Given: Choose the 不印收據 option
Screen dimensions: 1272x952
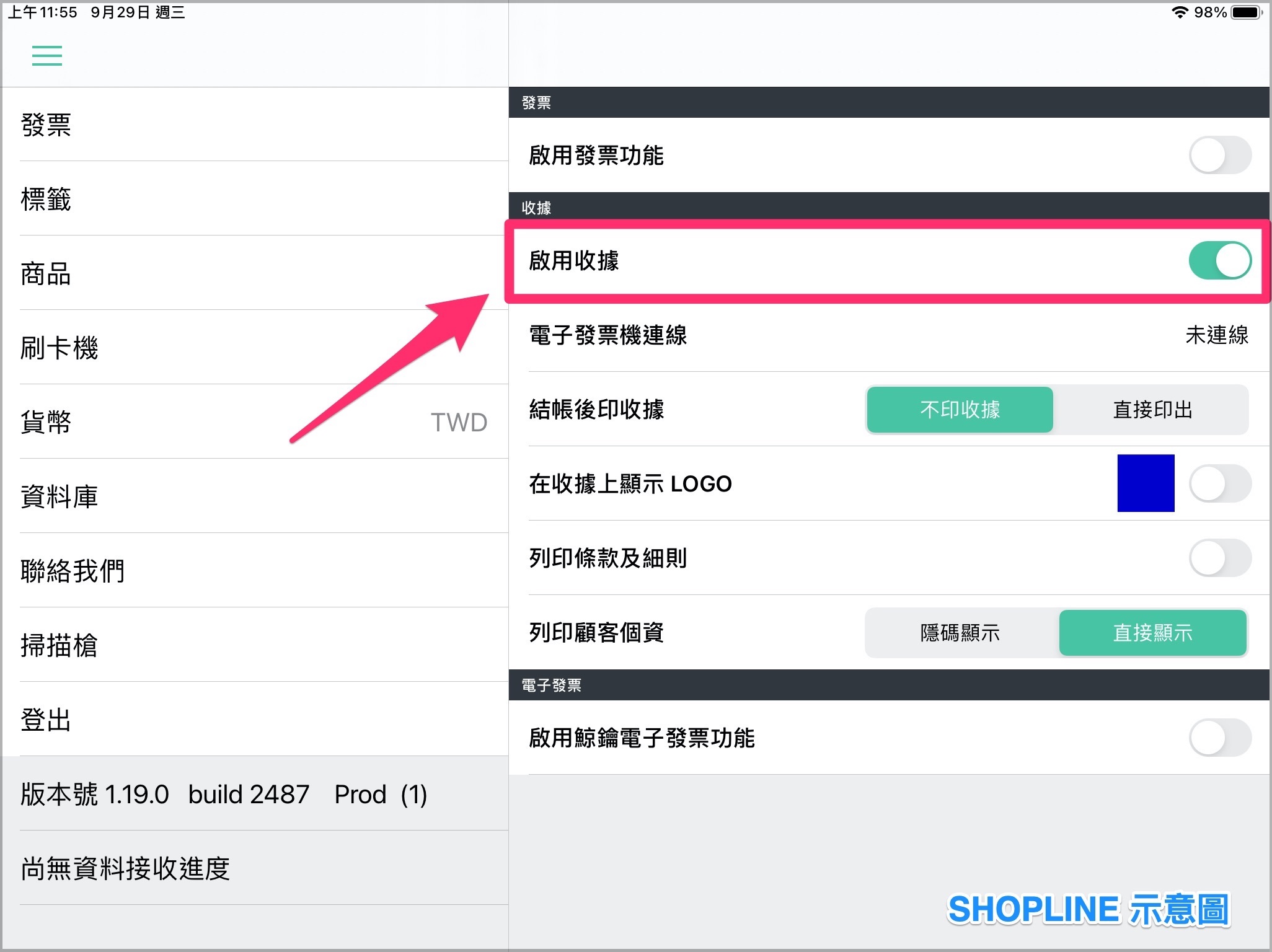Looking at the screenshot, I should (x=960, y=410).
